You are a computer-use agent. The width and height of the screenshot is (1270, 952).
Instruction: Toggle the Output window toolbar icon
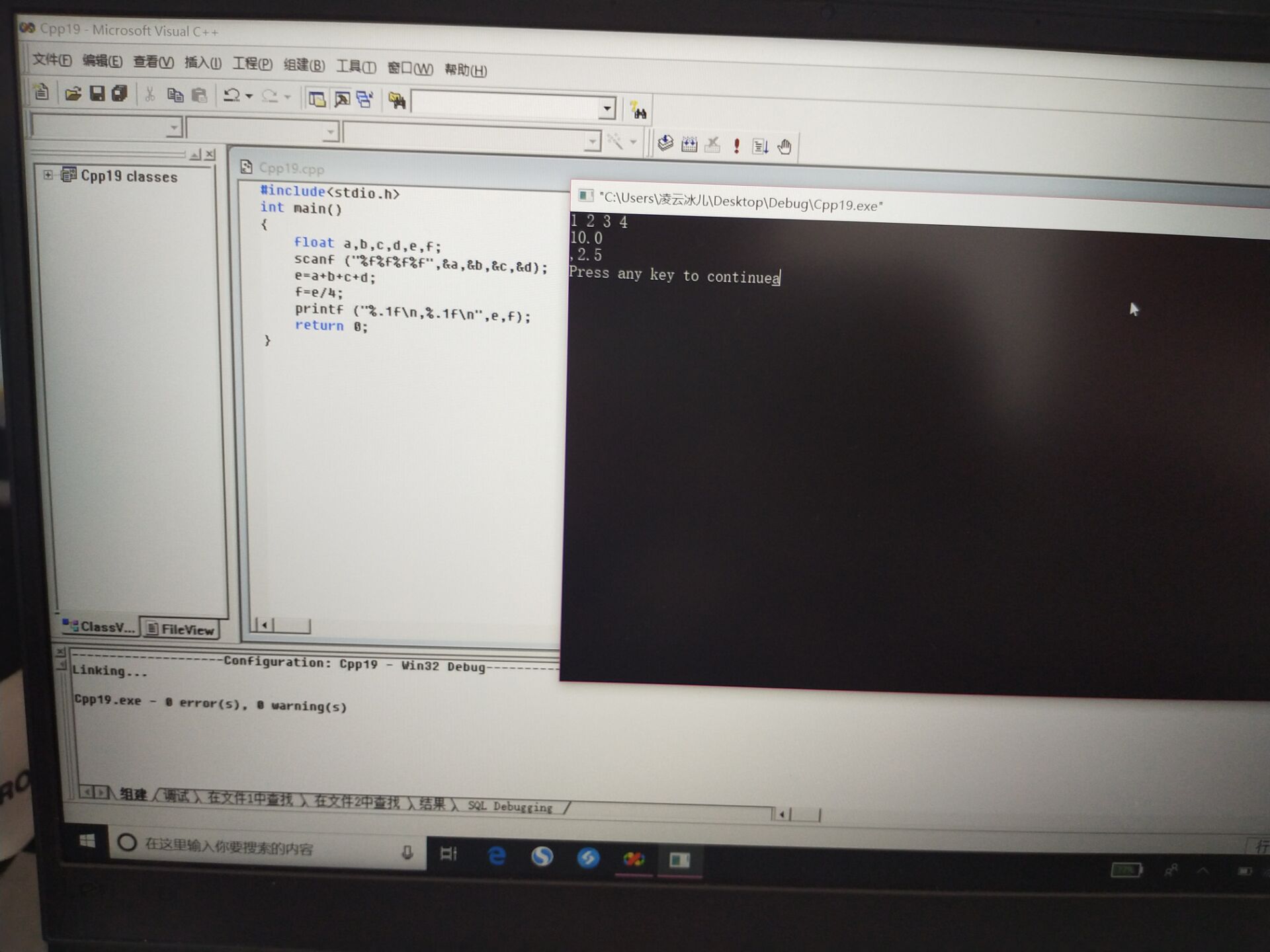pyautogui.click(x=341, y=100)
